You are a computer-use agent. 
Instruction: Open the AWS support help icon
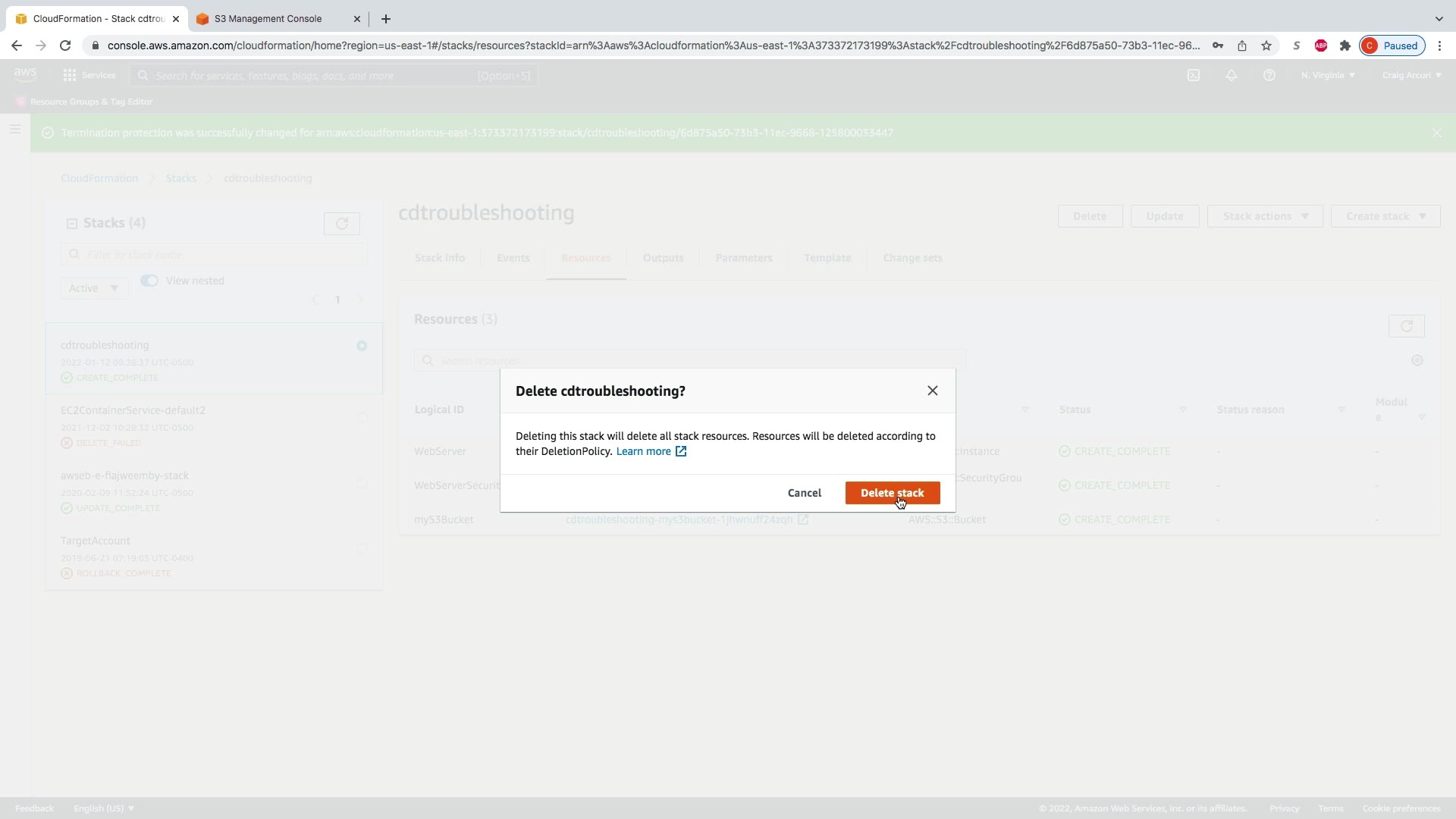[1269, 75]
